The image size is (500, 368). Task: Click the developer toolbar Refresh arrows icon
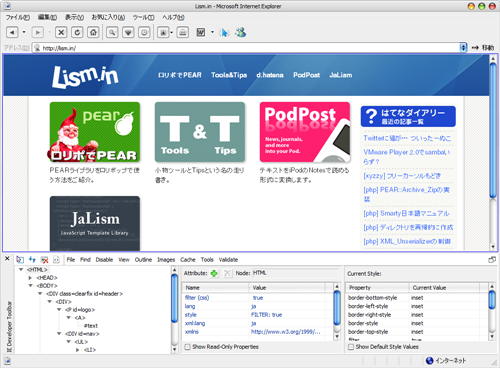point(32,259)
